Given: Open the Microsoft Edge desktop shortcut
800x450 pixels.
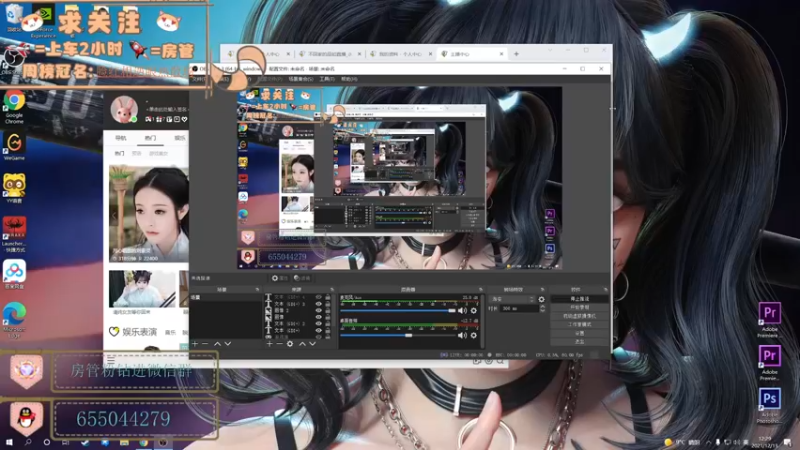Looking at the screenshot, I should 14,319.
